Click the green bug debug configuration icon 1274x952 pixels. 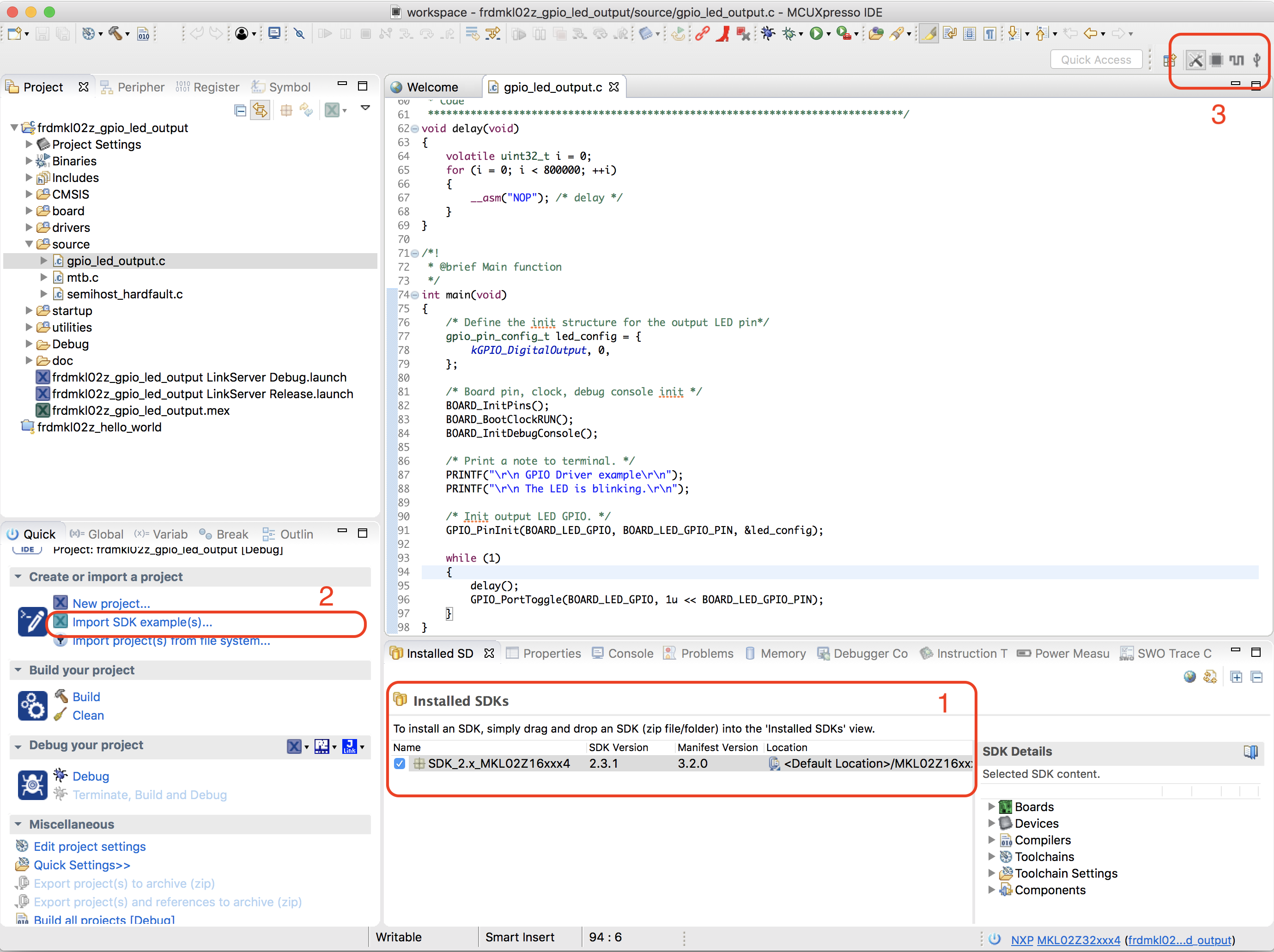click(789, 33)
